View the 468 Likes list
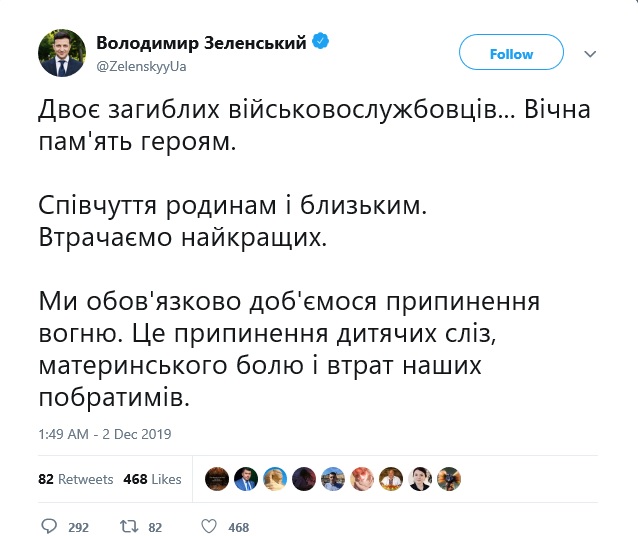 click(x=152, y=479)
